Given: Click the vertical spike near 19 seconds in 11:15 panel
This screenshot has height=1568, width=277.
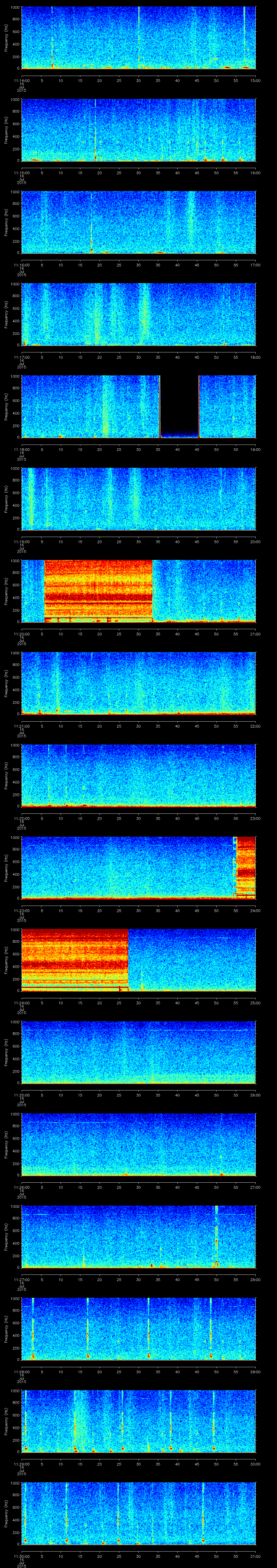Looking at the screenshot, I should [x=95, y=130].
